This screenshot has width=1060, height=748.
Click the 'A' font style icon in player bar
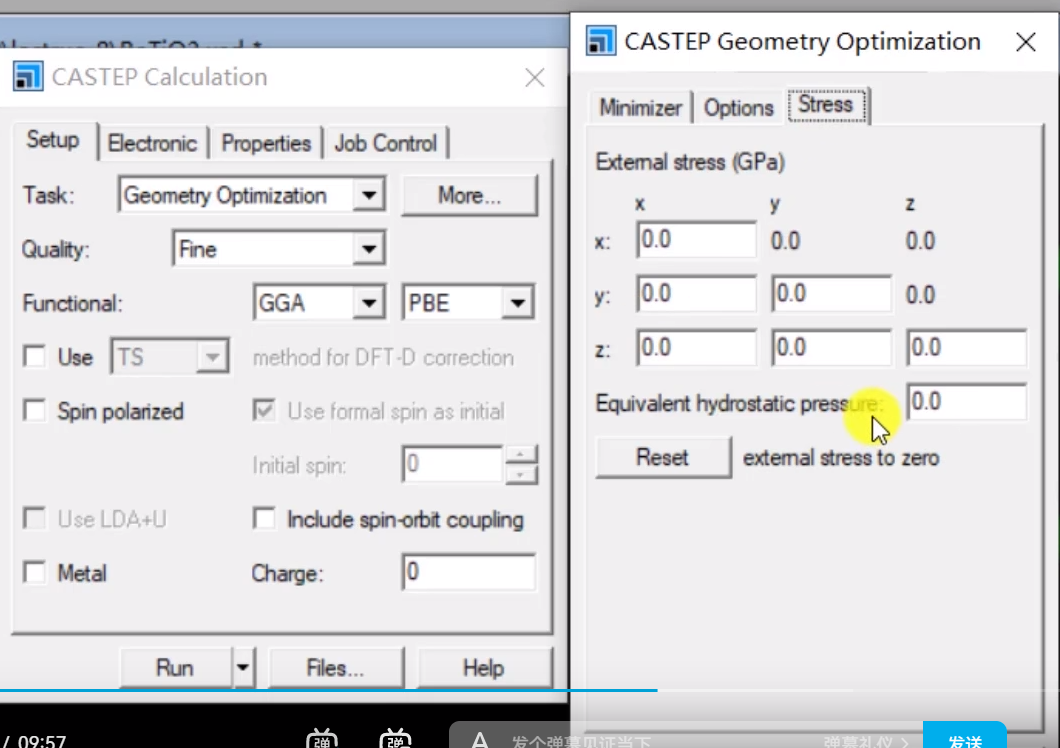point(480,740)
